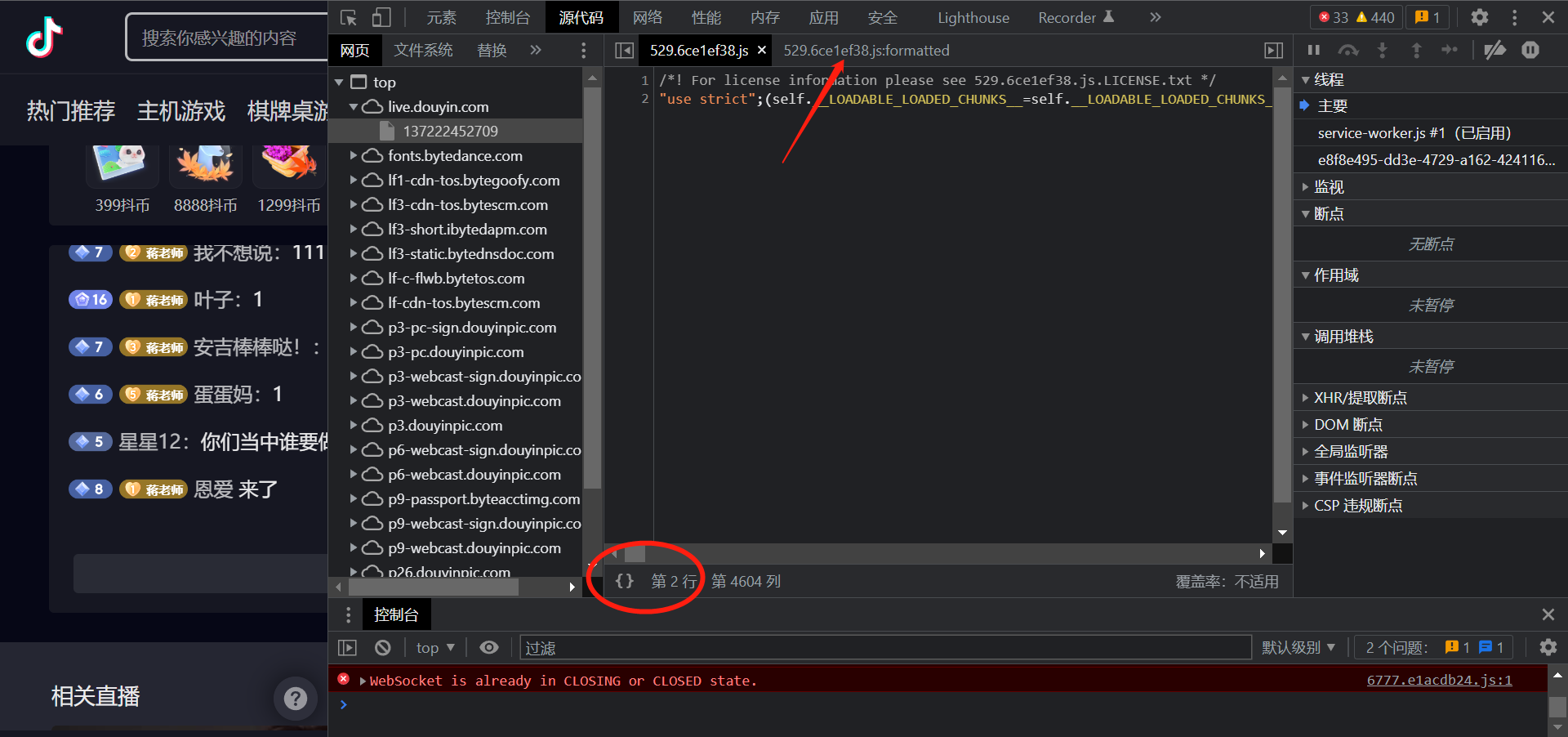Activate the inspect element picker icon
Image resolution: width=1568 pixels, height=737 pixels.
click(349, 17)
